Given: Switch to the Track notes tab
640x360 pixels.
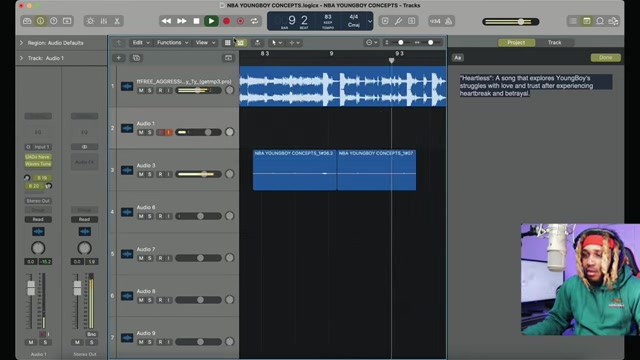Looking at the screenshot, I should tap(554, 42).
